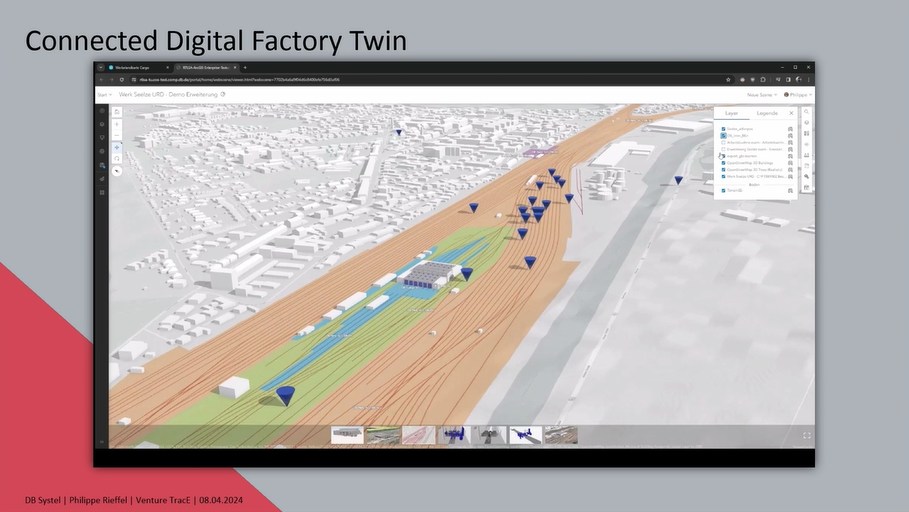Click the third icon in dark left sidebar
The image size is (909, 512).
(x=102, y=137)
